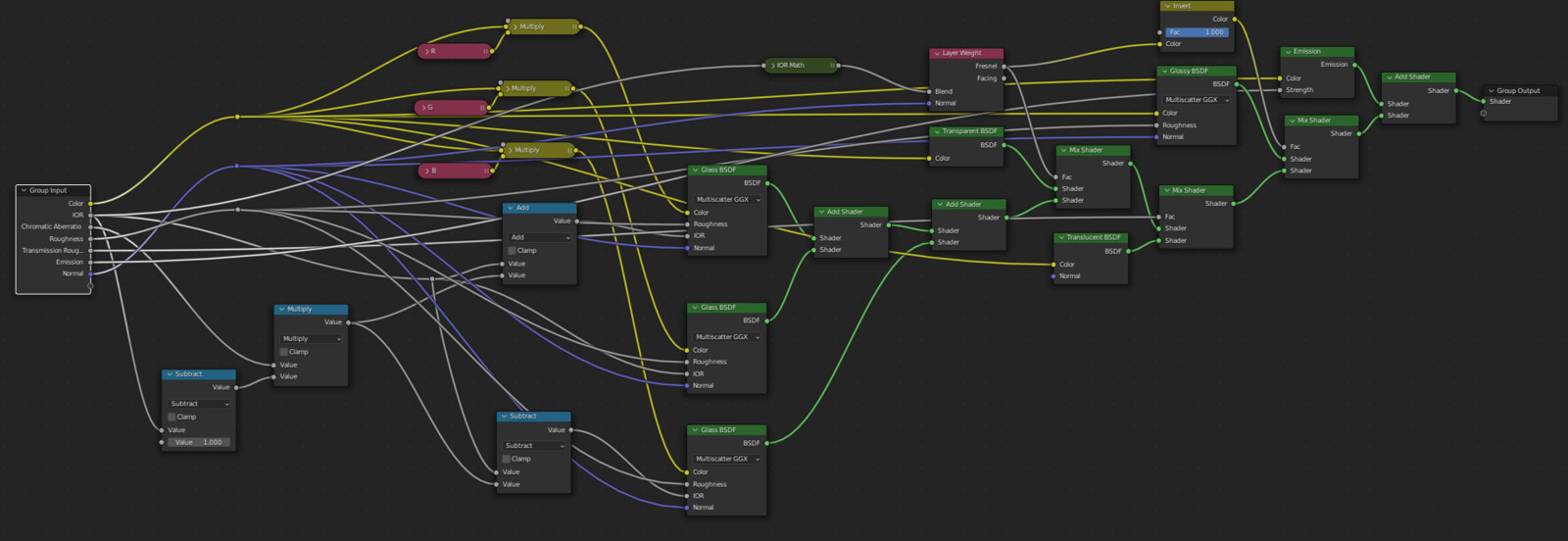
Task: Select the Layer Weight node by its title
Action: tap(961, 53)
